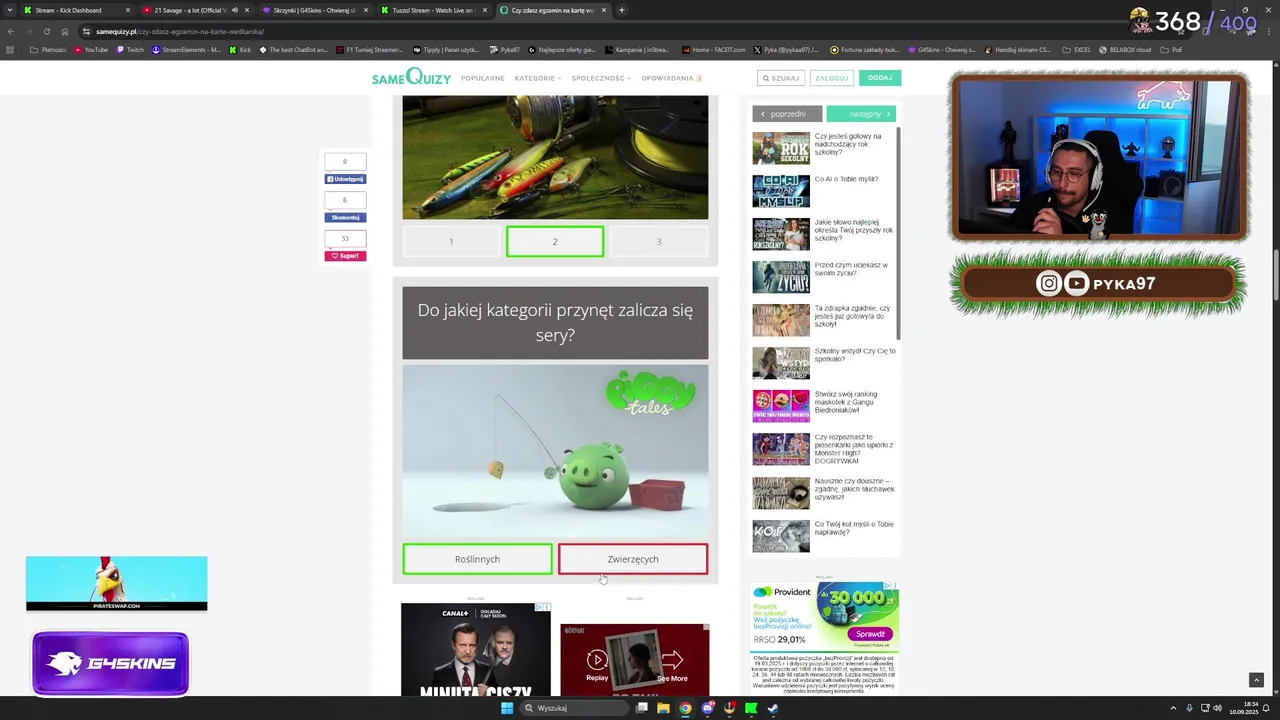
Task: Open Google Chrome from the taskbar
Action: (685, 708)
